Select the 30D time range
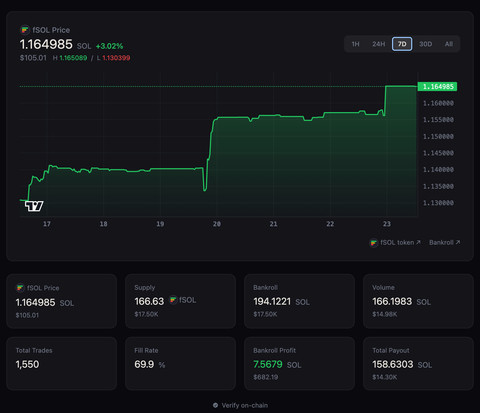The image size is (480, 413). (425, 44)
